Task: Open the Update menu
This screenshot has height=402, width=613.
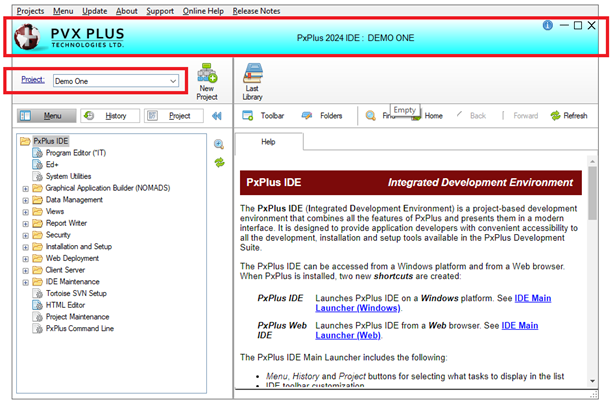Action: tap(95, 10)
